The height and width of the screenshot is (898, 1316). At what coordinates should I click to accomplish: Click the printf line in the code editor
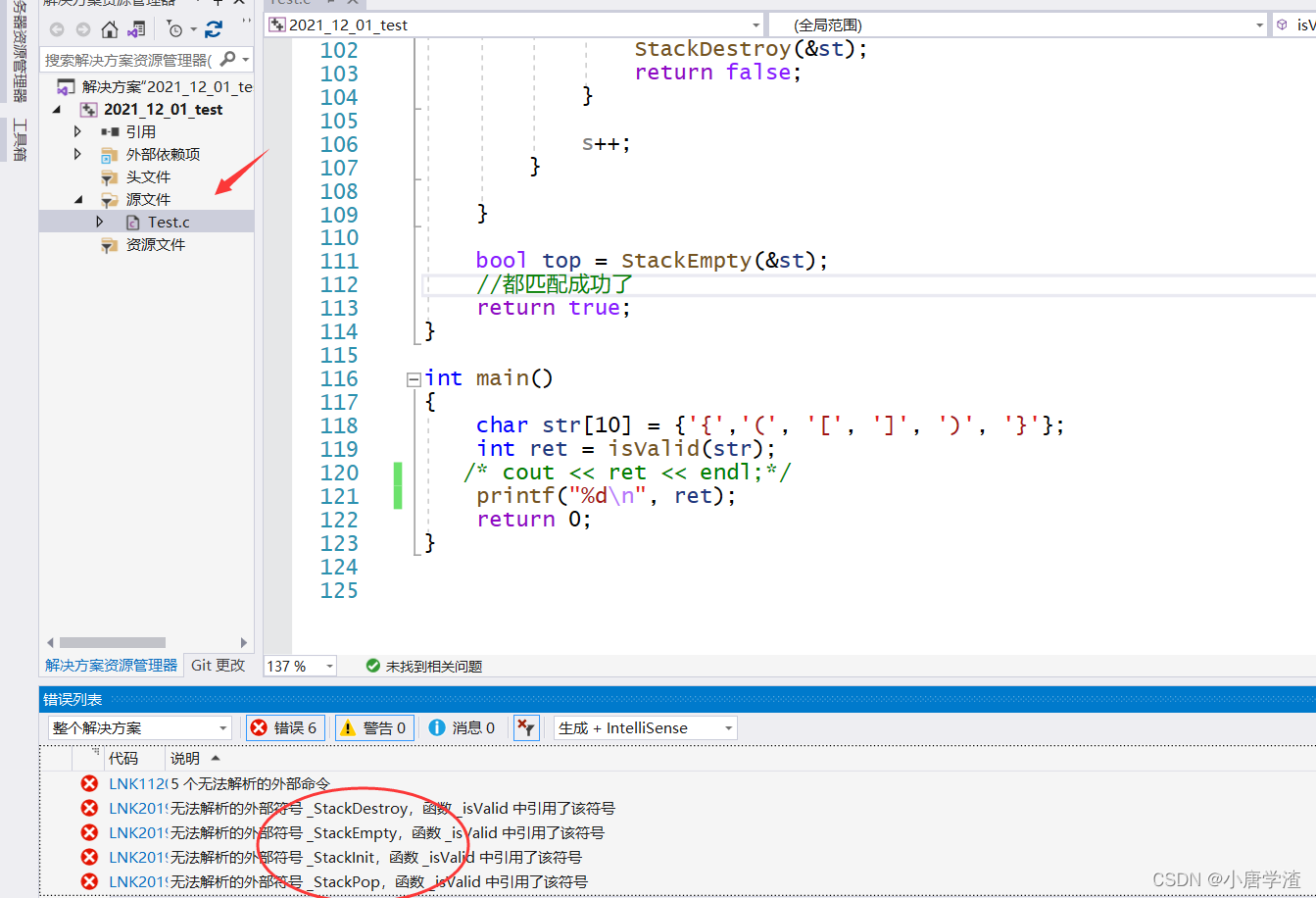pyautogui.click(x=606, y=496)
